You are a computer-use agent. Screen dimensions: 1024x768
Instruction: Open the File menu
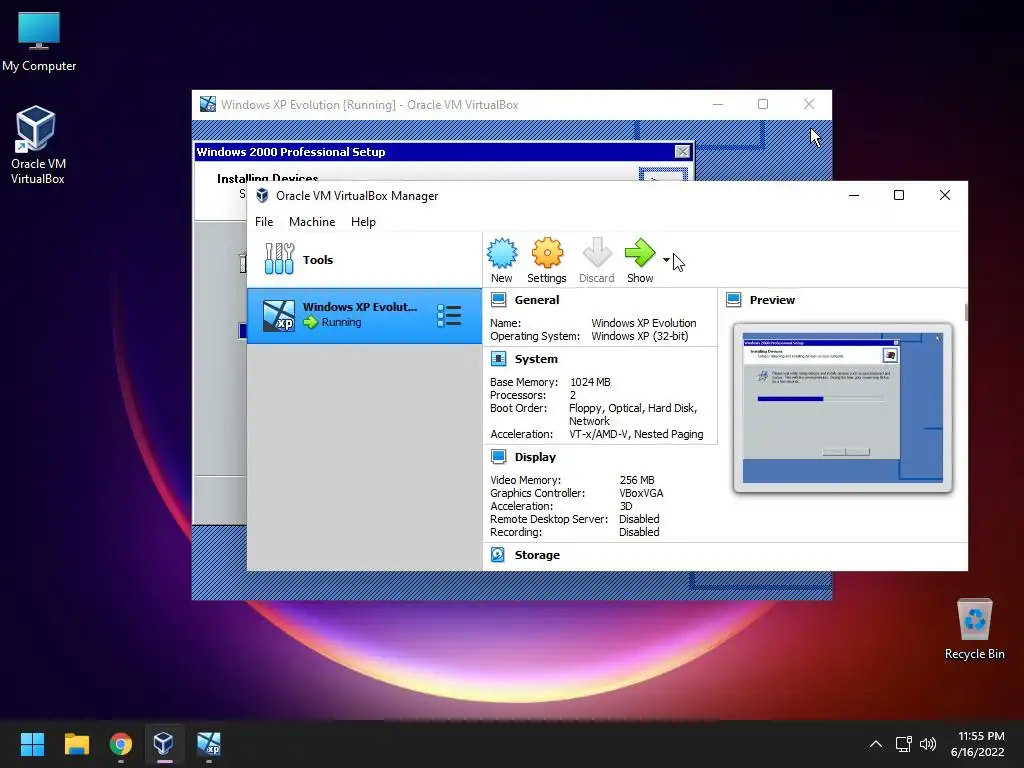[x=264, y=222]
